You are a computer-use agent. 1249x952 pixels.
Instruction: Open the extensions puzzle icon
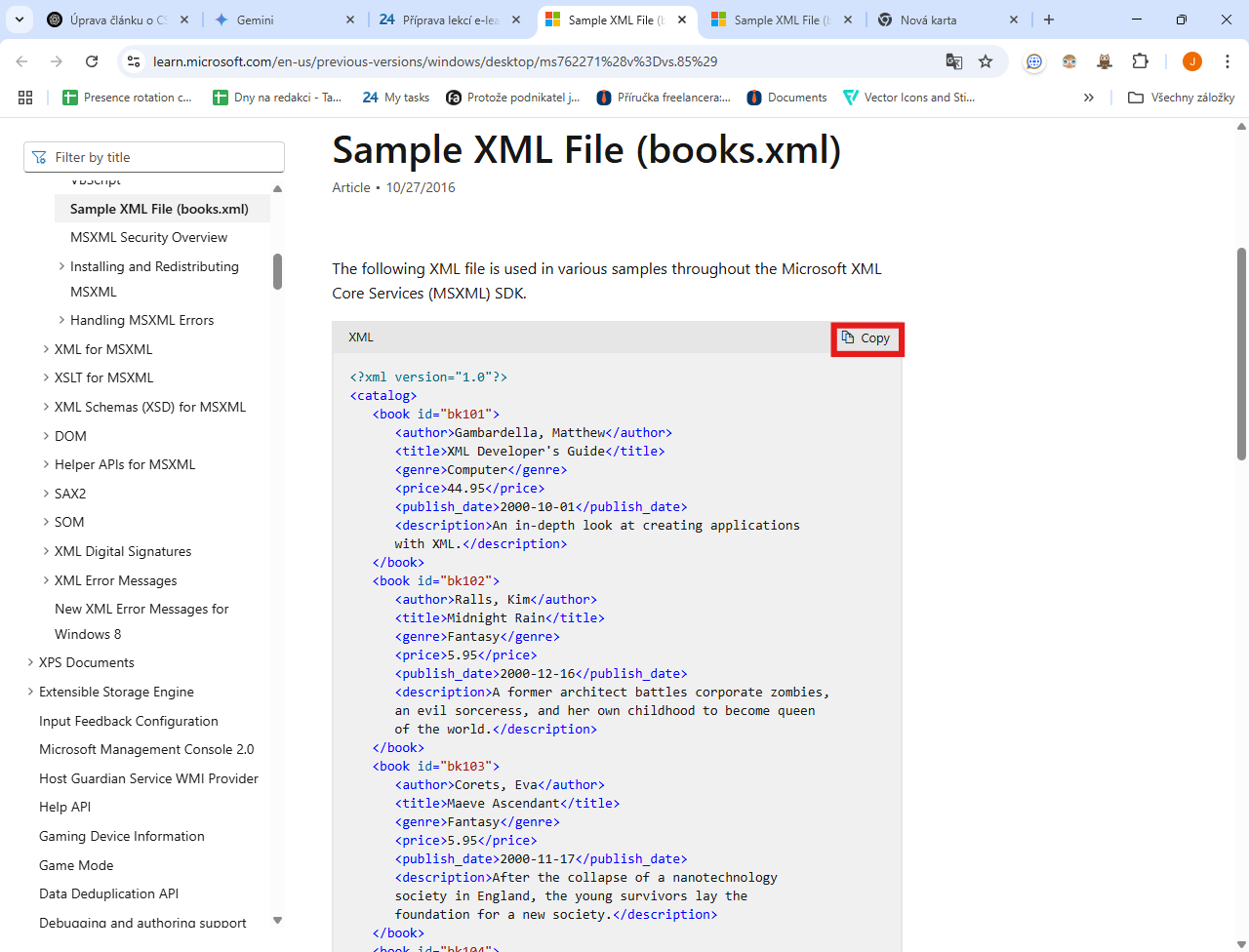1140,61
